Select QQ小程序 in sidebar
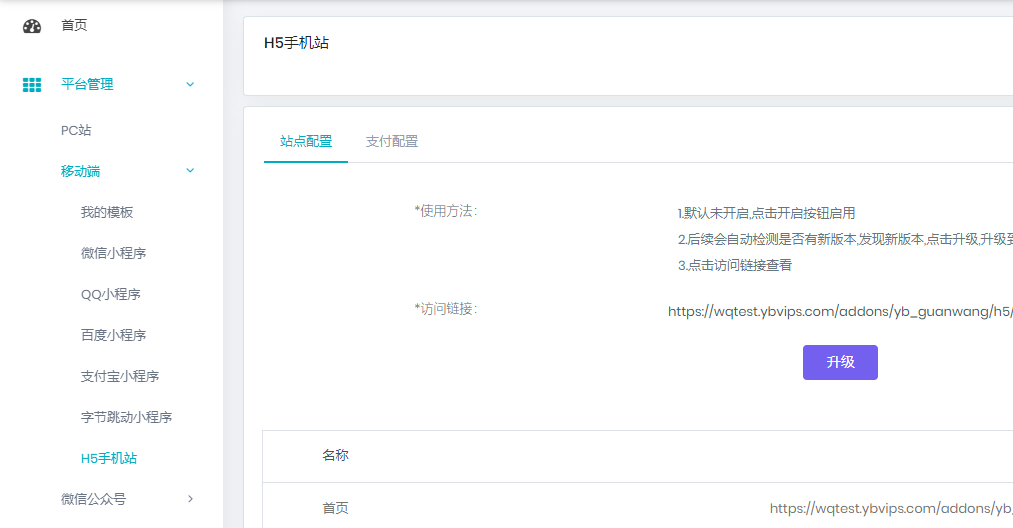1013x528 pixels. click(110, 294)
